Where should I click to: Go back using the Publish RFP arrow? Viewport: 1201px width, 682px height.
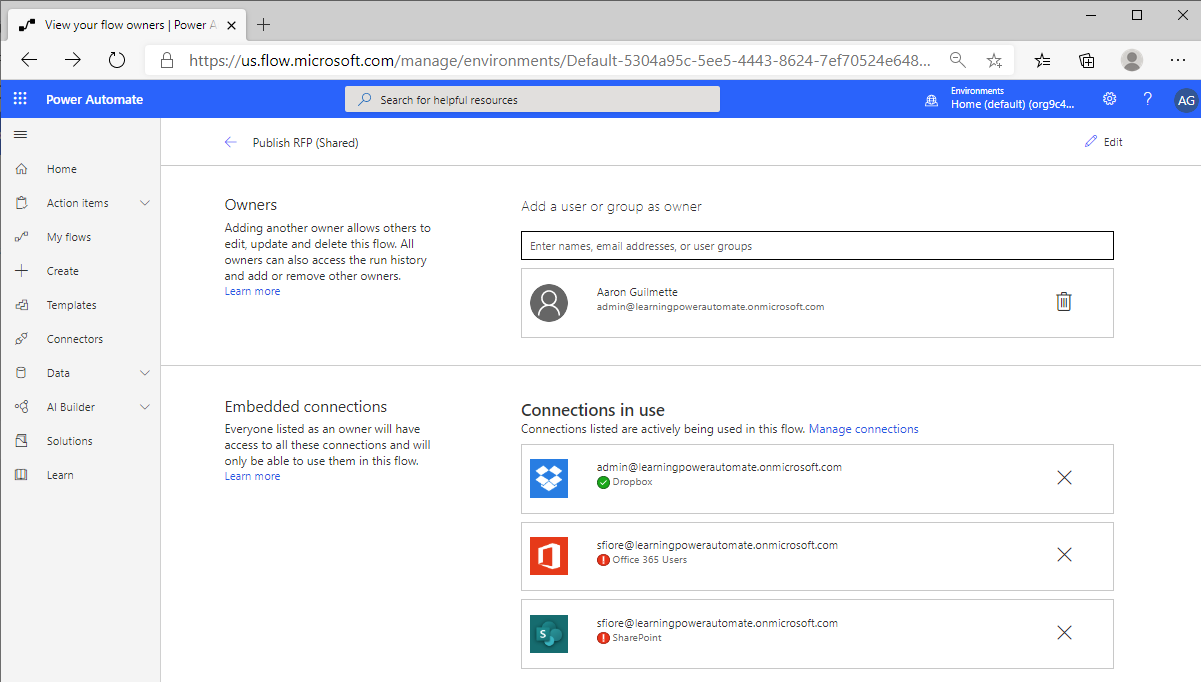point(231,143)
